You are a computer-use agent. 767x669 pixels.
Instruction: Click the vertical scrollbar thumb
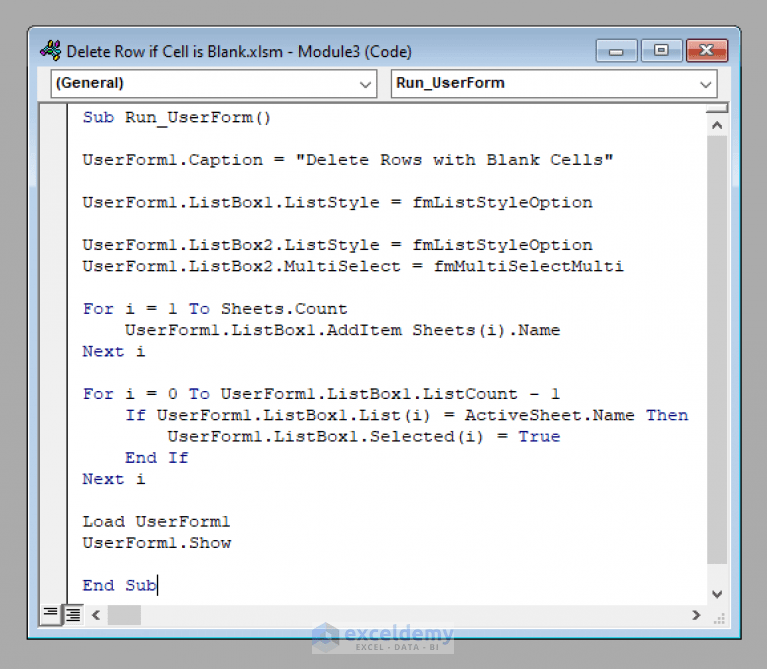[x=717, y=350]
